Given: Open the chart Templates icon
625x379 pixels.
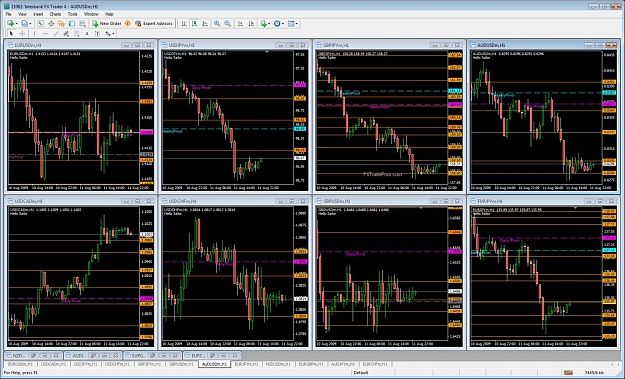Looking at the screenshot, I should point(291,24).
